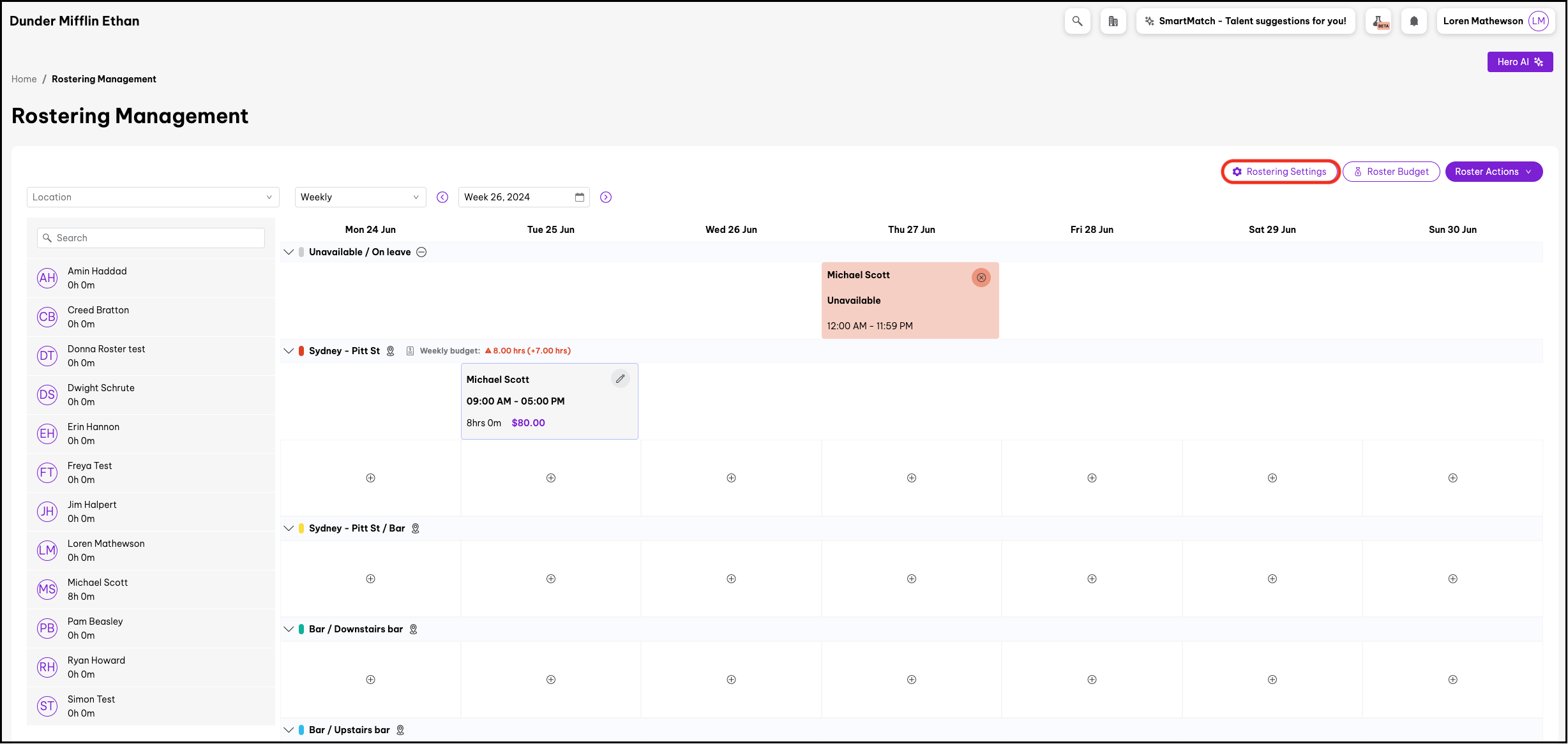Click the yellow color tag for Sydney - Pitt St / Bar
Viewport: 1568px width, 744px height.
(x=301, y=528)
